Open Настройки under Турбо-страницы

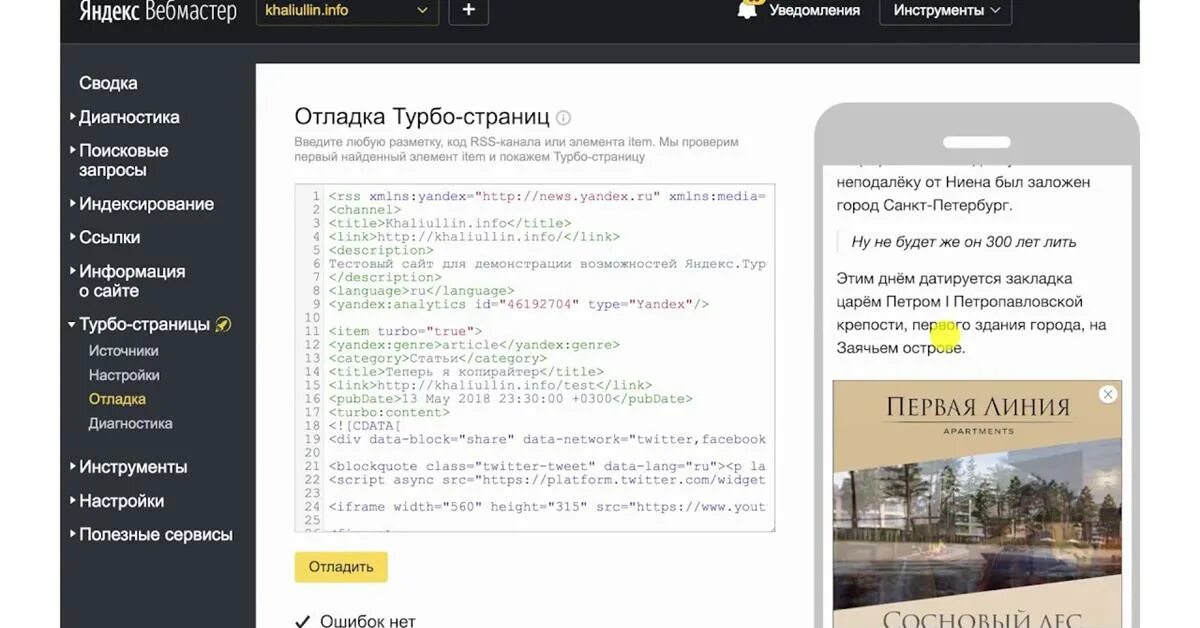click(124, 375)
